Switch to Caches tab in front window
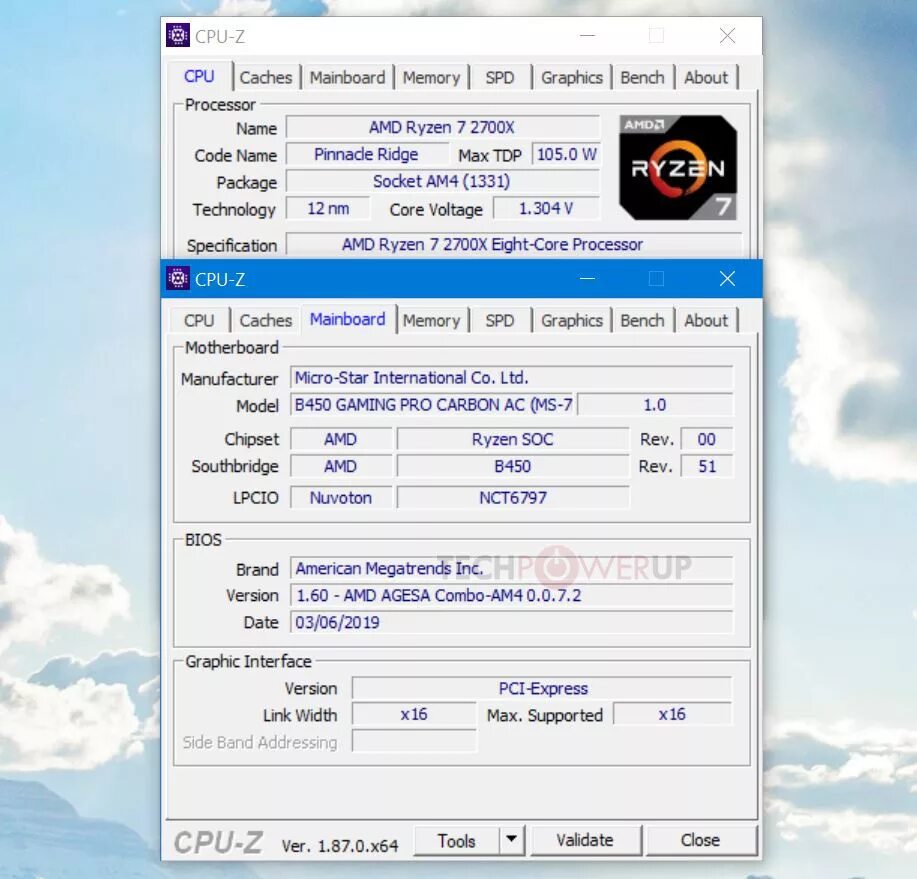This screenshot has height=879, width=917. 266,320
